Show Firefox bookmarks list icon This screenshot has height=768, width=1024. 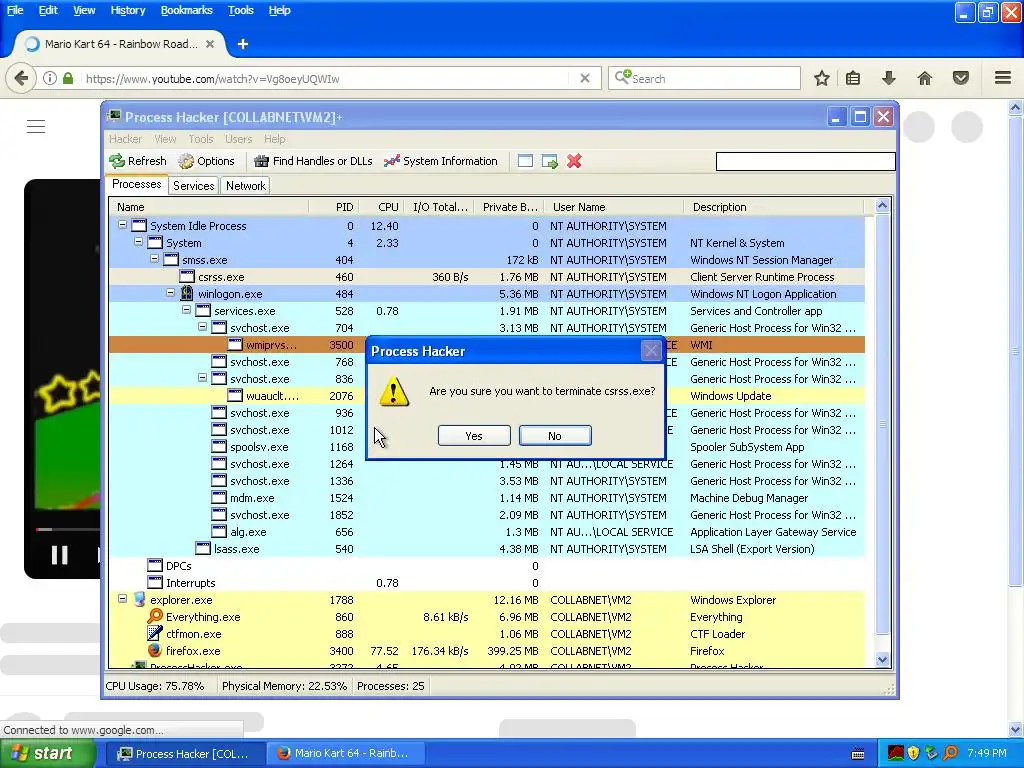click(x=853, y=78)
